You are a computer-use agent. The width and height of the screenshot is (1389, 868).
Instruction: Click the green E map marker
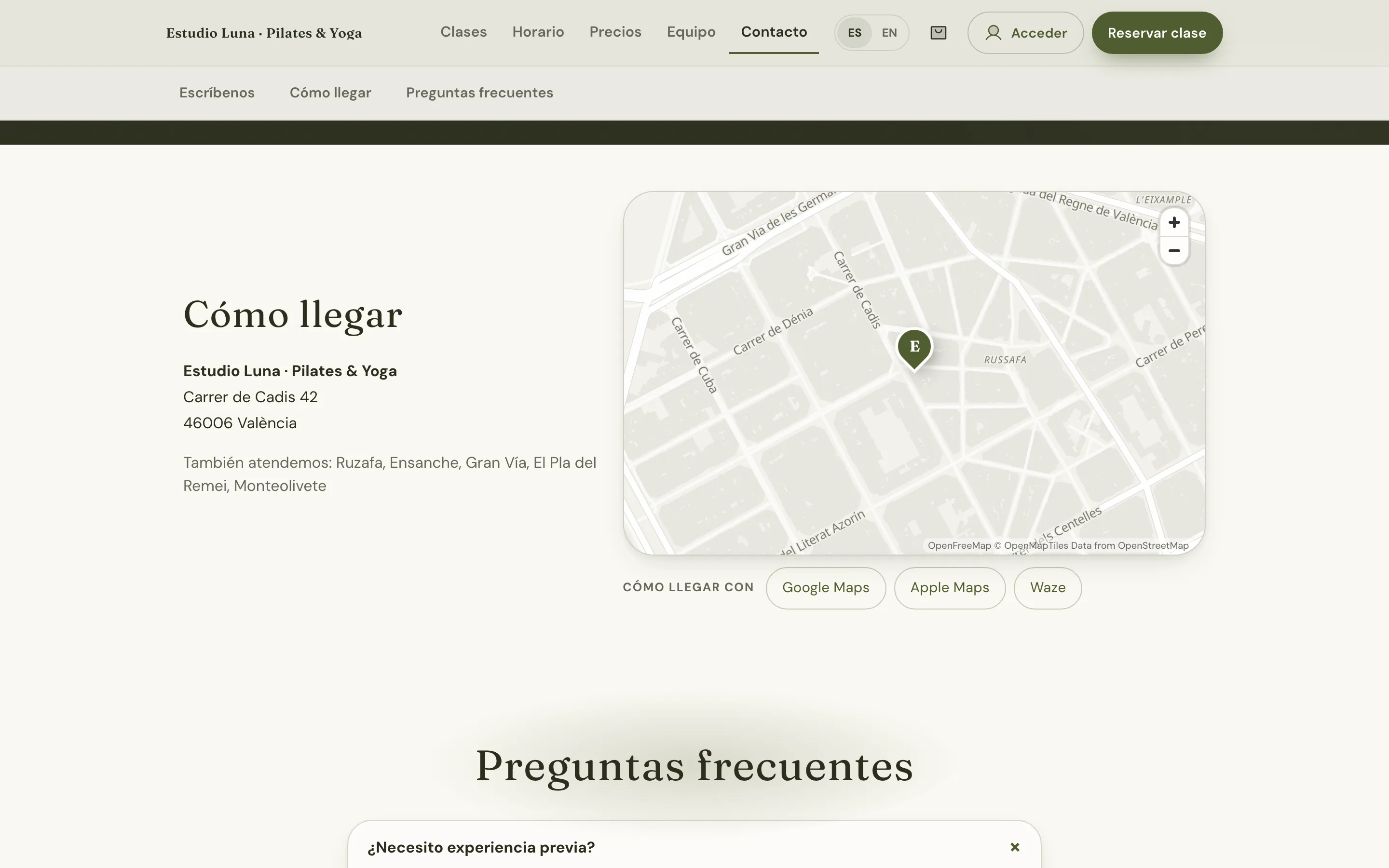pos(914,349)
